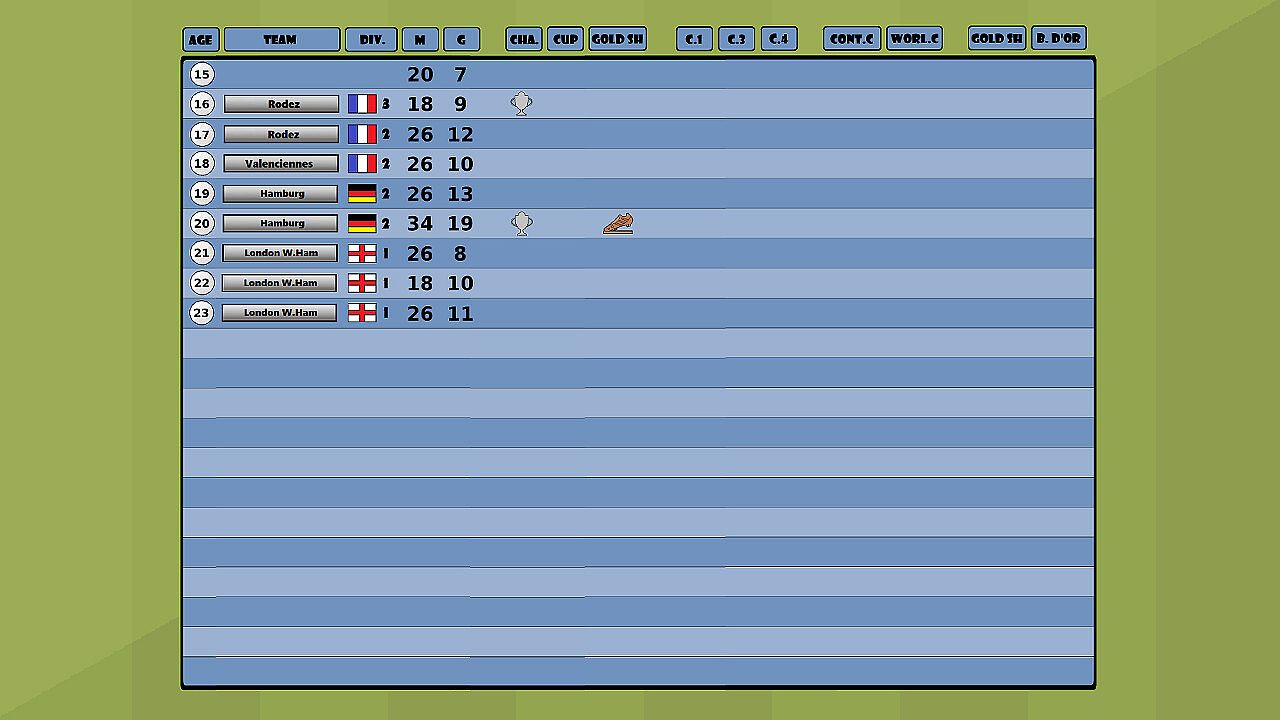This screenshot has width=1280, height=720.
Task: Click the golden shoe icon in age 20 row
Action: 618,224
